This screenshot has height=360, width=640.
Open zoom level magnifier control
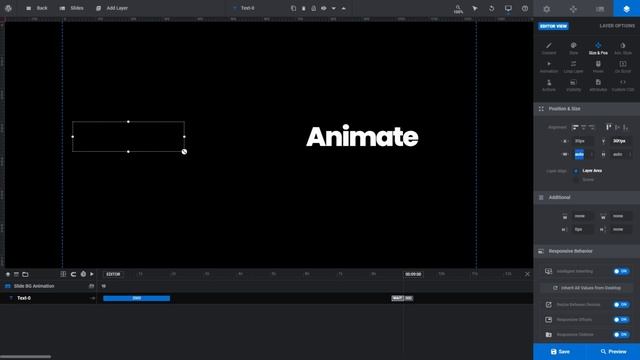pos(458,9)
